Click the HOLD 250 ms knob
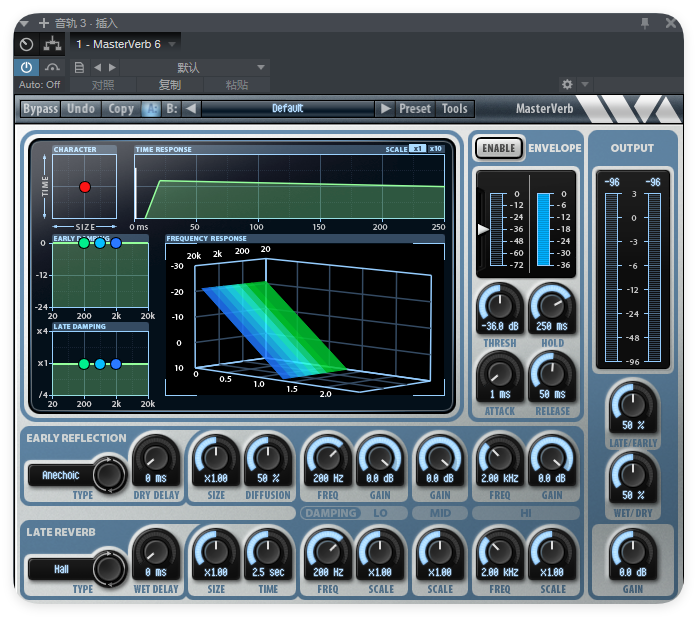 coord(552,305)
